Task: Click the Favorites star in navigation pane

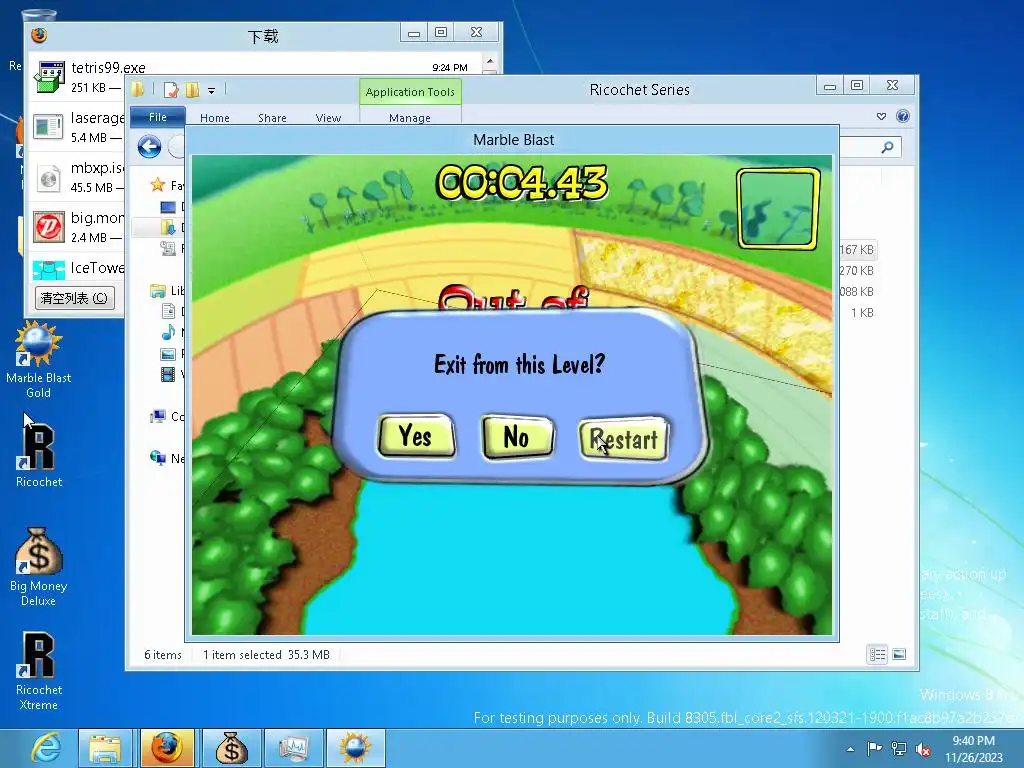Action: coord(157,185)
